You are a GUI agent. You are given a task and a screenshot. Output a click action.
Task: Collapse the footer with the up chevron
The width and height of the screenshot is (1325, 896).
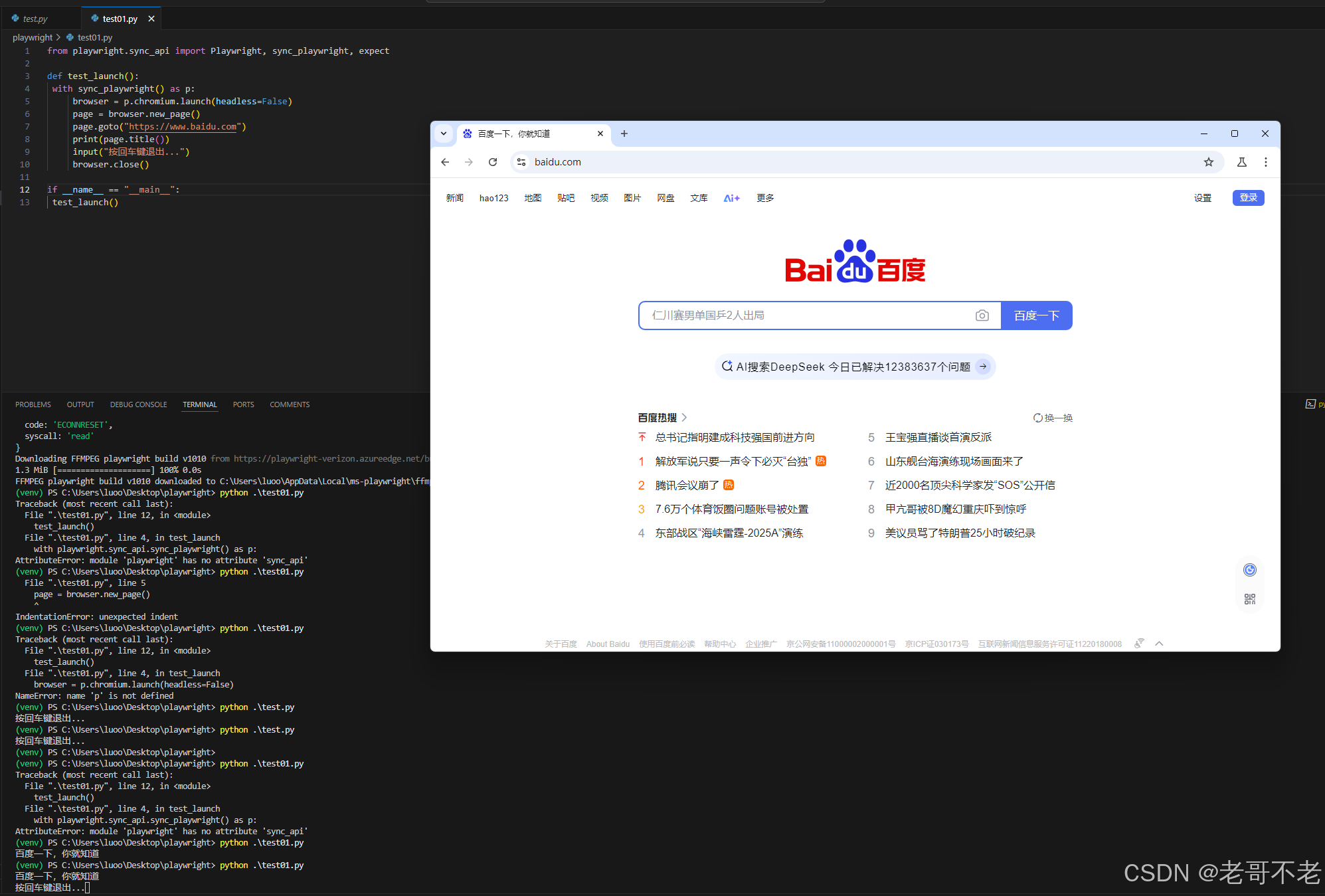click(x=1159, y=644)
